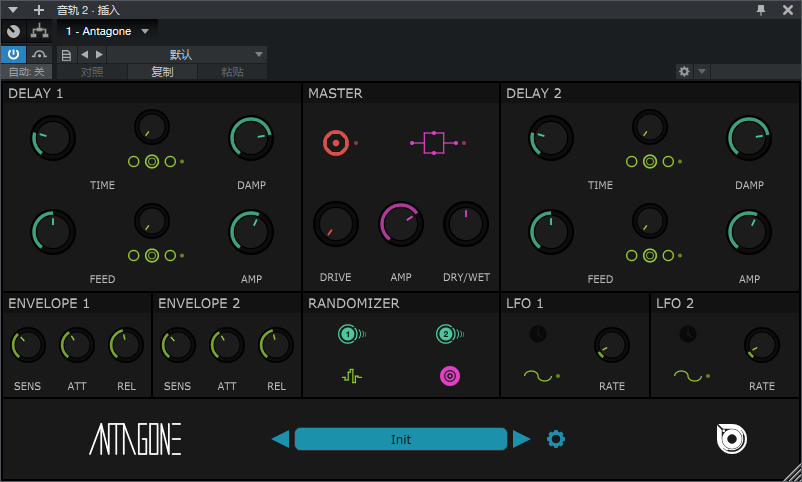
Task: Toggle LFO 1 clock sync icon
Action: tap(538, 334)
